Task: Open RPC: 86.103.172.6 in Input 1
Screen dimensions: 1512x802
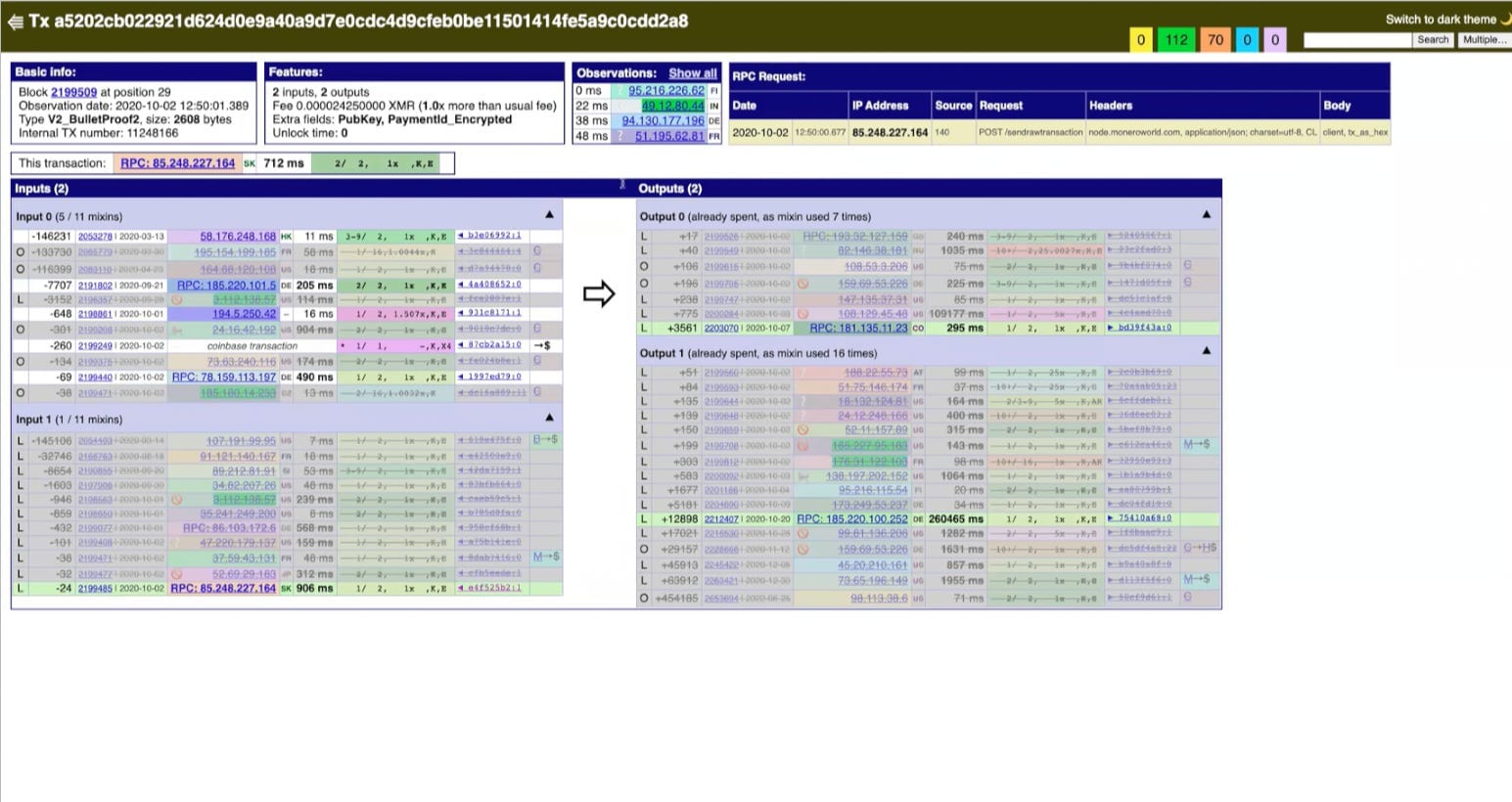Action: [x=229, y=528]
